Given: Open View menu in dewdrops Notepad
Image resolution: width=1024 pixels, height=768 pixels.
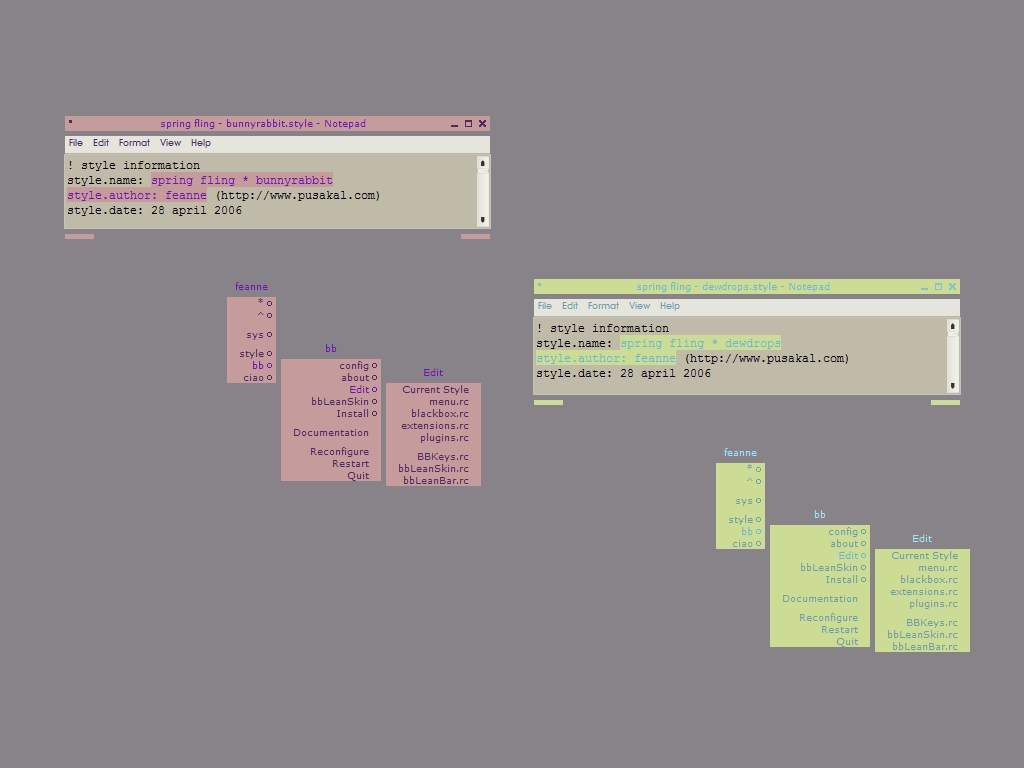Looking at the screenshot, I should click(639, 306).
